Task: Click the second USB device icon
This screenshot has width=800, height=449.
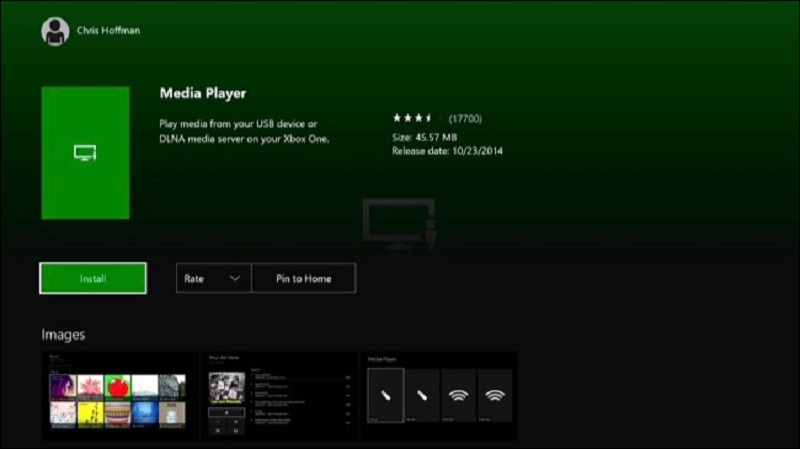Action: 422,396
